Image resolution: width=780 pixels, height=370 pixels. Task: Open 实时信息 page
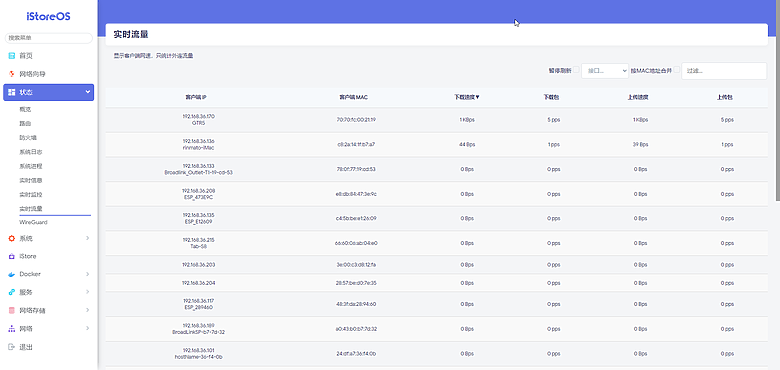pos(31,180)
